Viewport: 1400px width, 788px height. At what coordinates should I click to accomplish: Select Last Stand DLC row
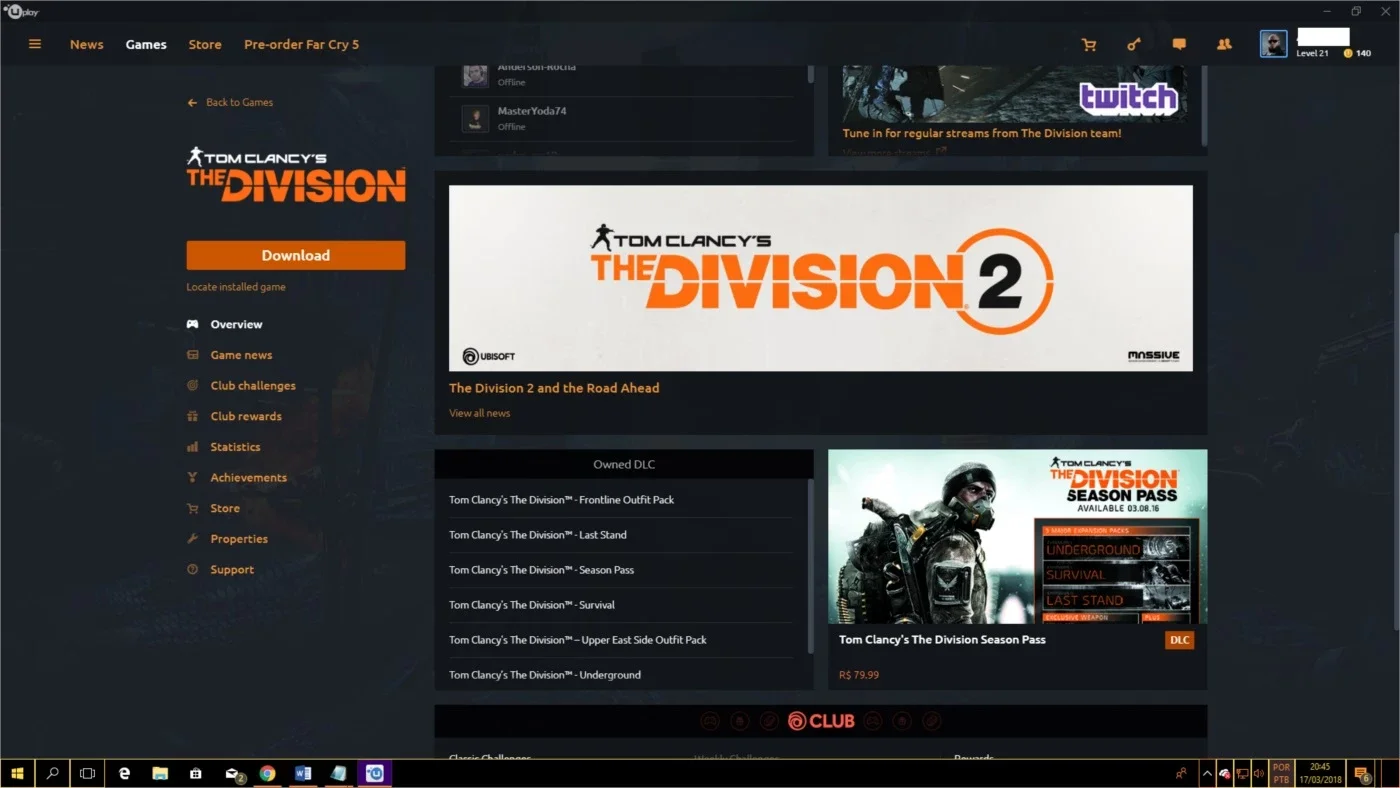(x=621, y=535)
